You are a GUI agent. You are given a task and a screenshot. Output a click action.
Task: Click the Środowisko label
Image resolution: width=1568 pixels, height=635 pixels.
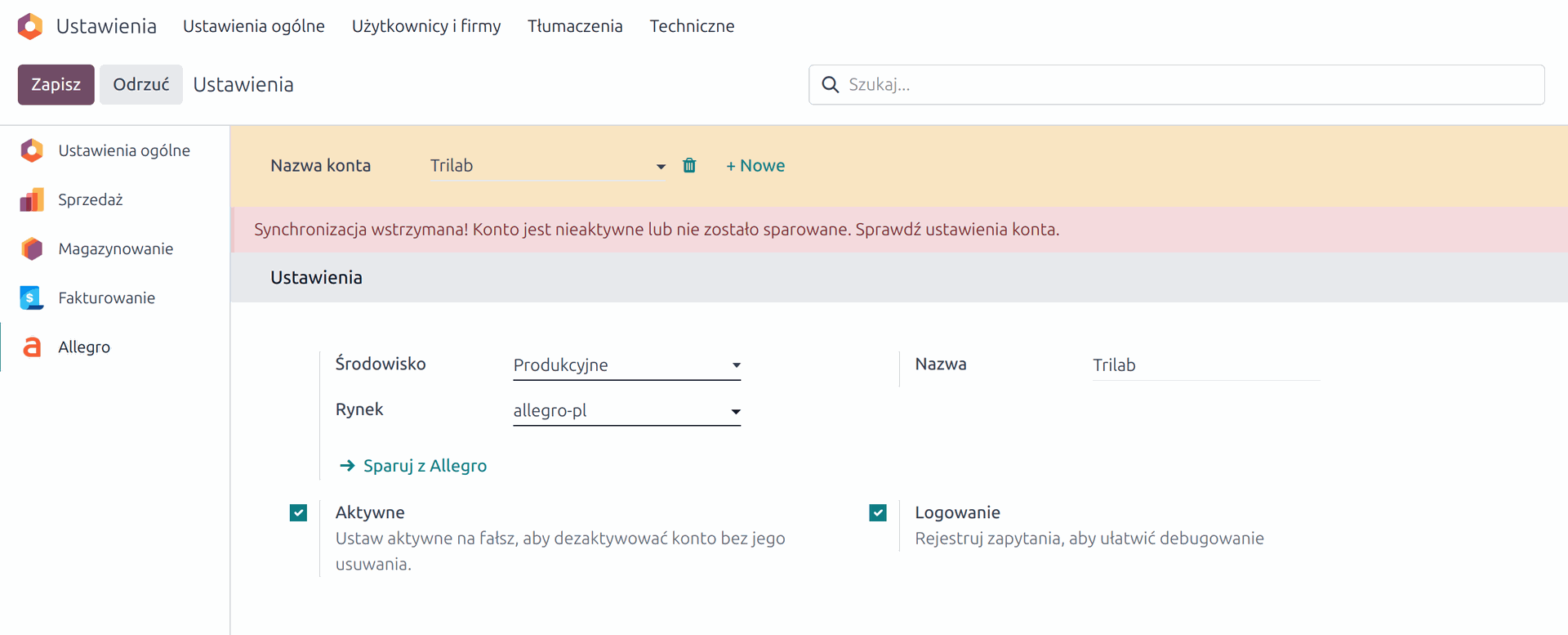(x=381, y=364)
